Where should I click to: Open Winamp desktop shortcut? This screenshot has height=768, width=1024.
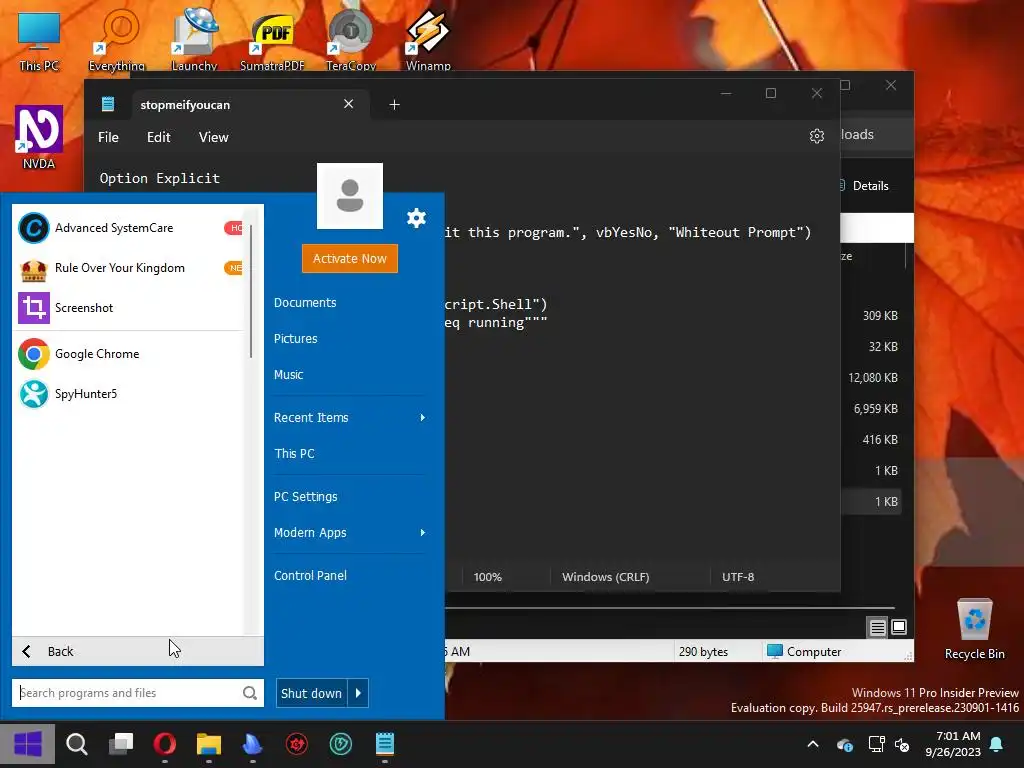(x=428, y=41)
